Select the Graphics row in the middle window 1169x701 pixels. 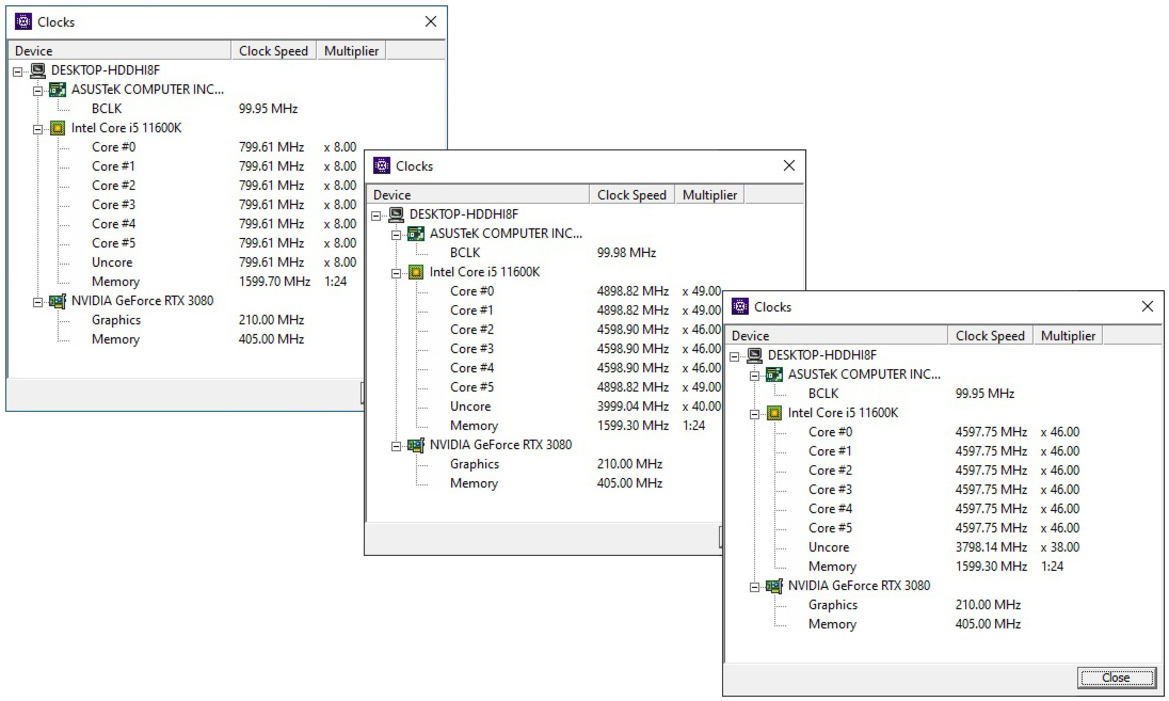555,464
